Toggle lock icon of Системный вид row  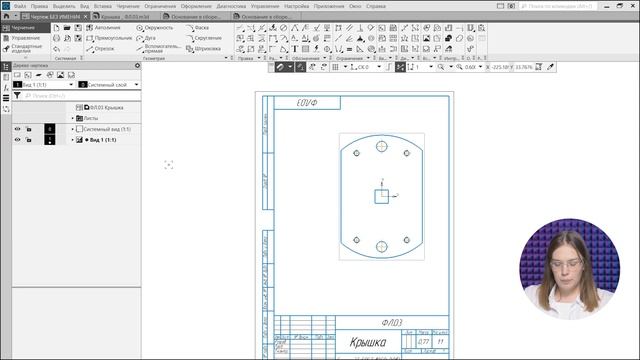point(29,129)
